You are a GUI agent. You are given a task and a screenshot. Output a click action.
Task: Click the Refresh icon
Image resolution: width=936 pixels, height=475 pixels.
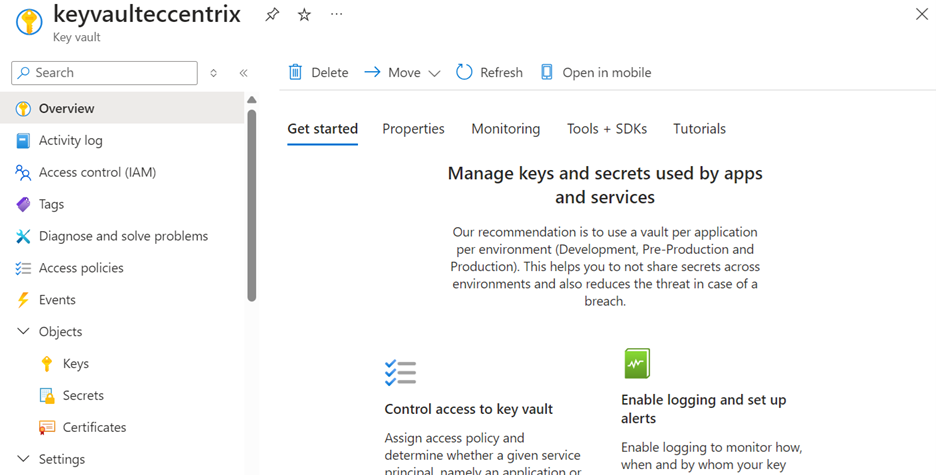(x=464, y=72)
